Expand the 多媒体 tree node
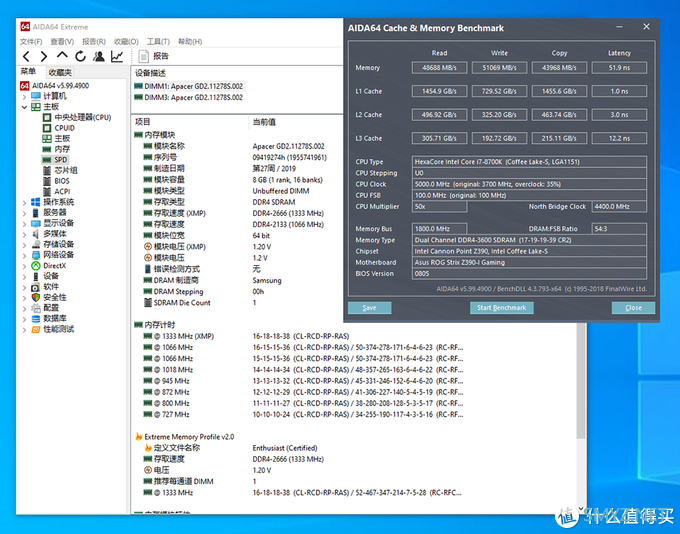 tap(24, 234)
